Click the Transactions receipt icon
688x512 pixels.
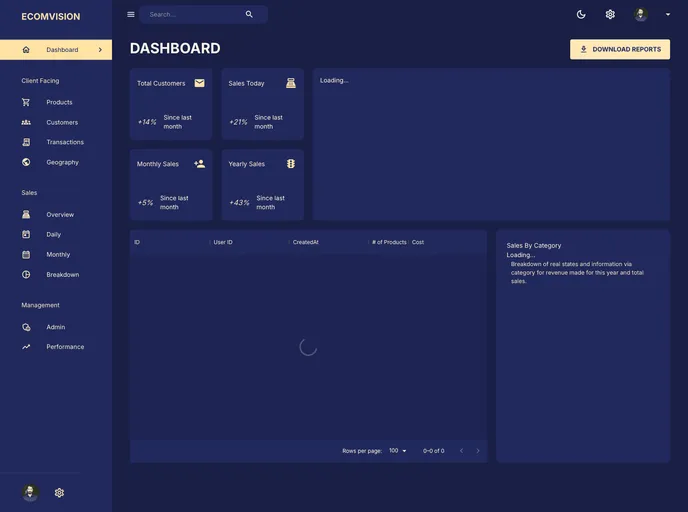coord(26,142)
